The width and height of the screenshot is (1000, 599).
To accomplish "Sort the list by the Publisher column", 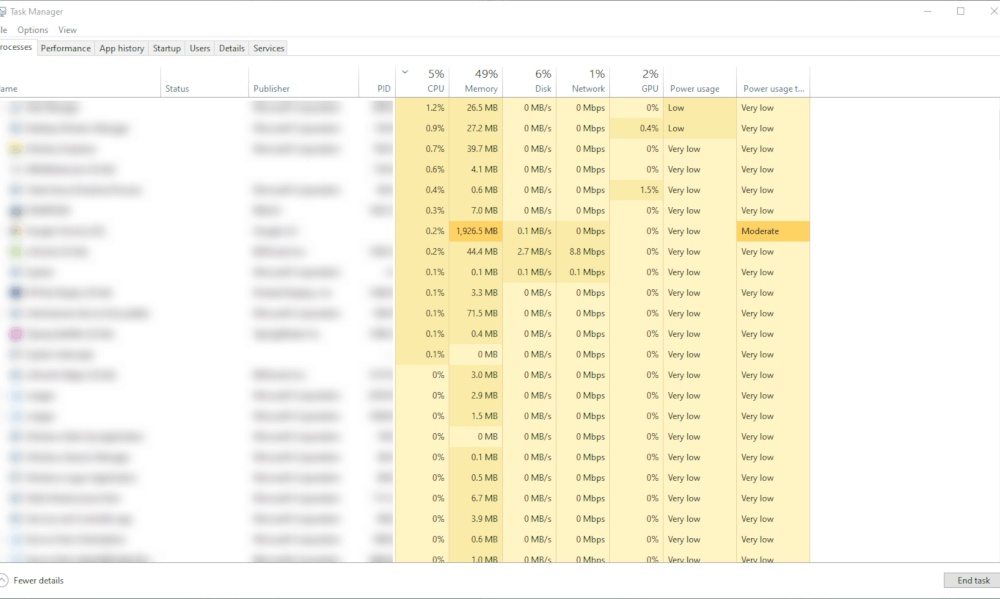I will coord(271,88).
